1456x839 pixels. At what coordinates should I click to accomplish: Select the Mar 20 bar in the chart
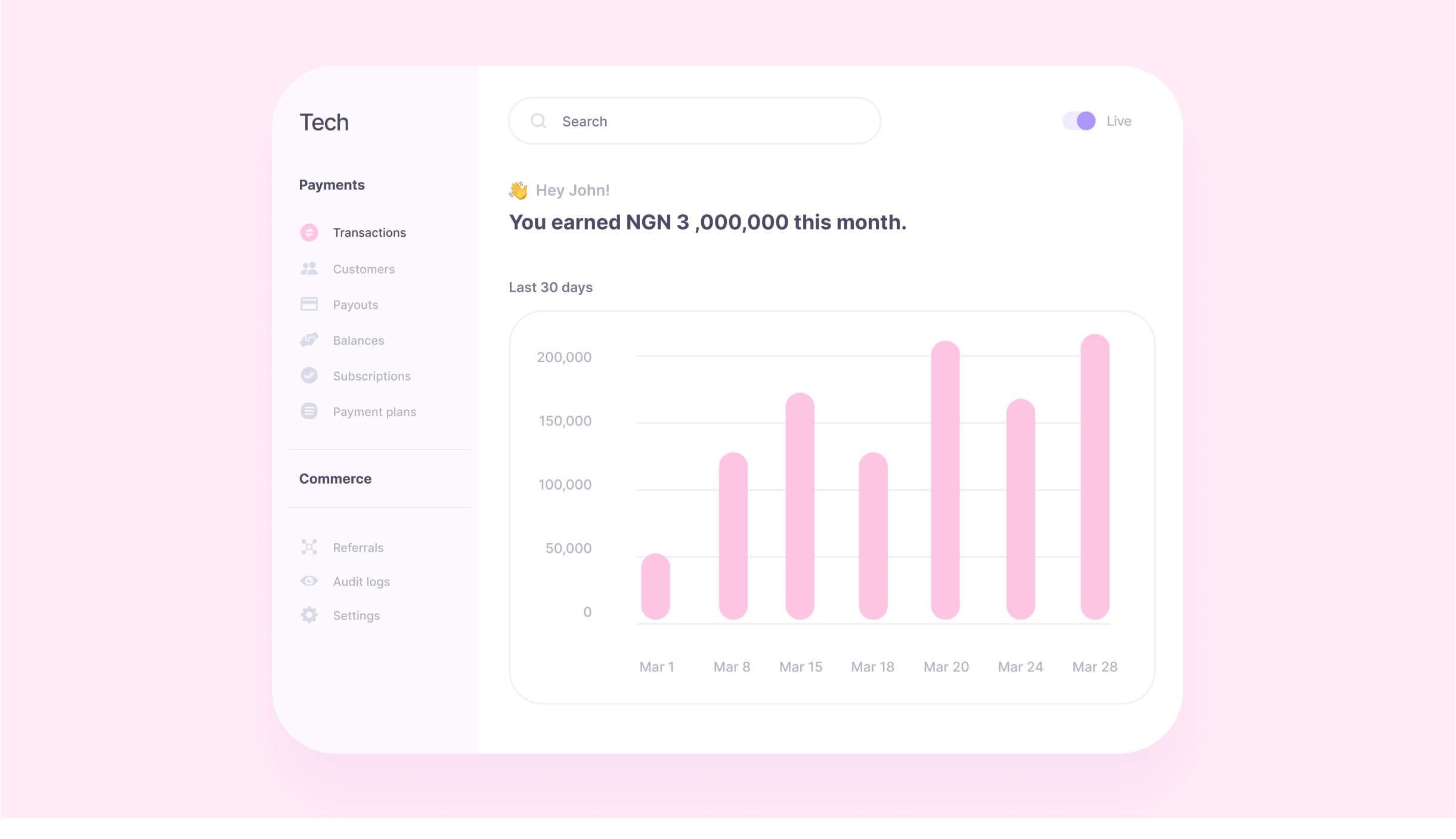946,483
